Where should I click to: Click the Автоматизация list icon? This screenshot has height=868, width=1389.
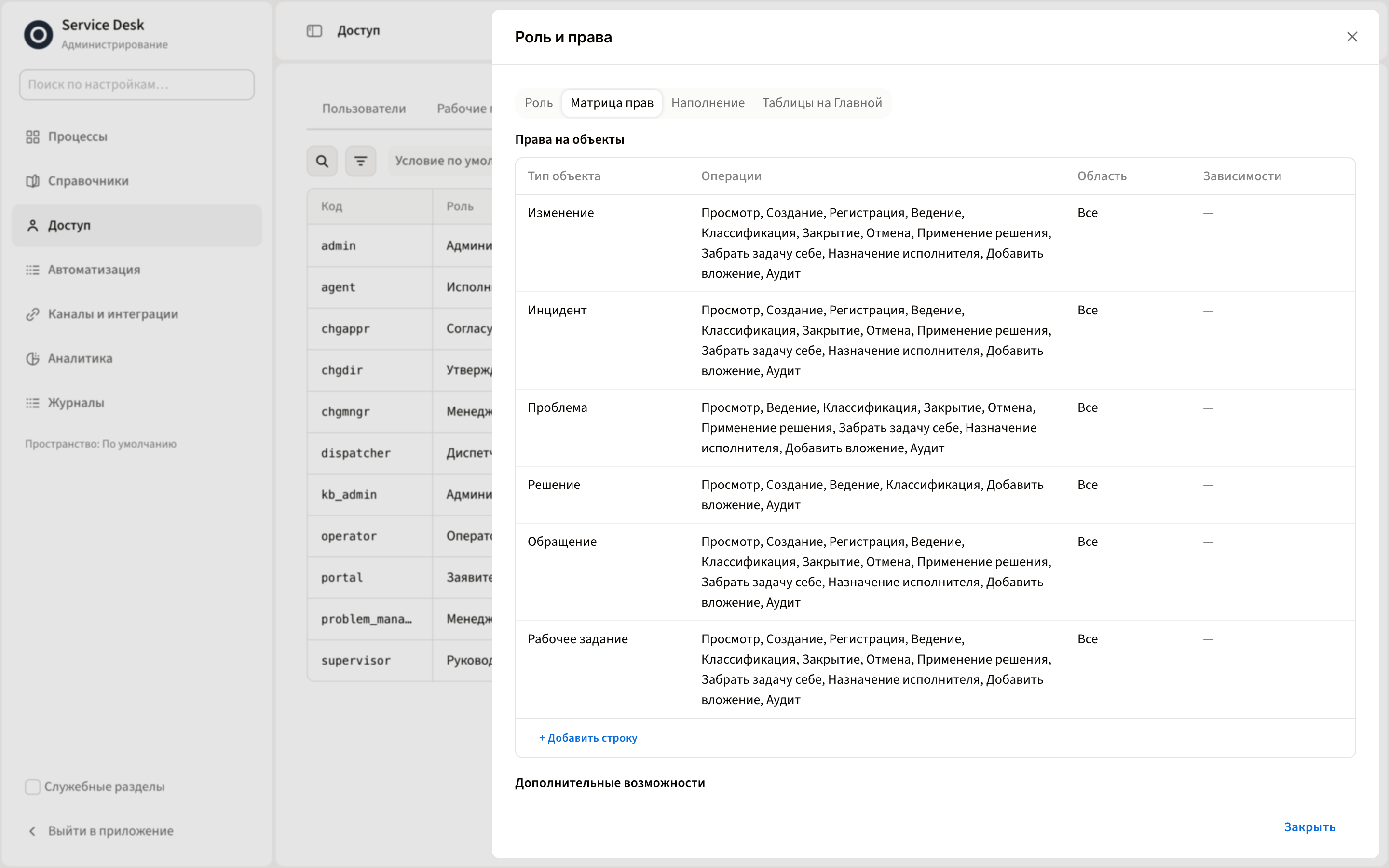click(33, 270)
